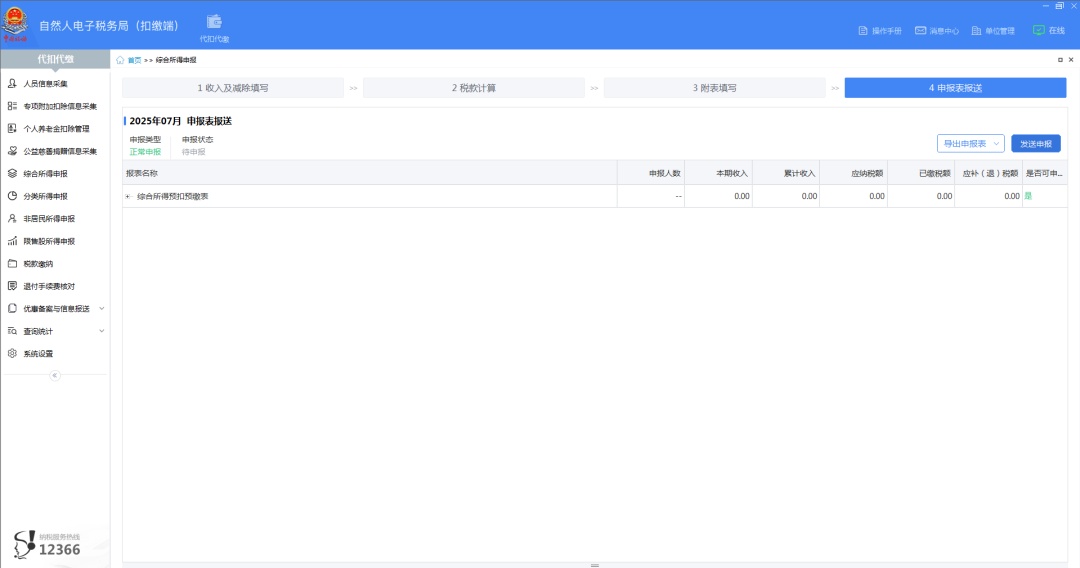Expand 查询统计 submenu
The image size is (1080, 568).
[x=101, y=331]
